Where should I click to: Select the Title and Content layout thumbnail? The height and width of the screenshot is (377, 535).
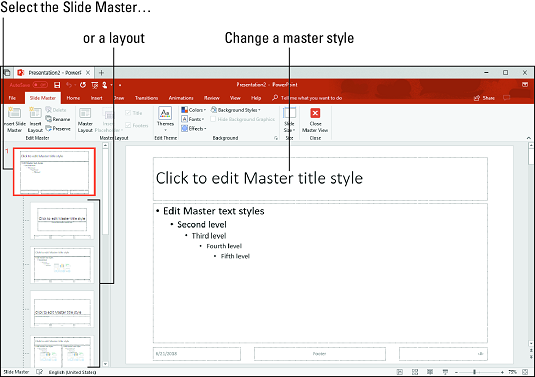pyautogui.click(x=62, y=265)
